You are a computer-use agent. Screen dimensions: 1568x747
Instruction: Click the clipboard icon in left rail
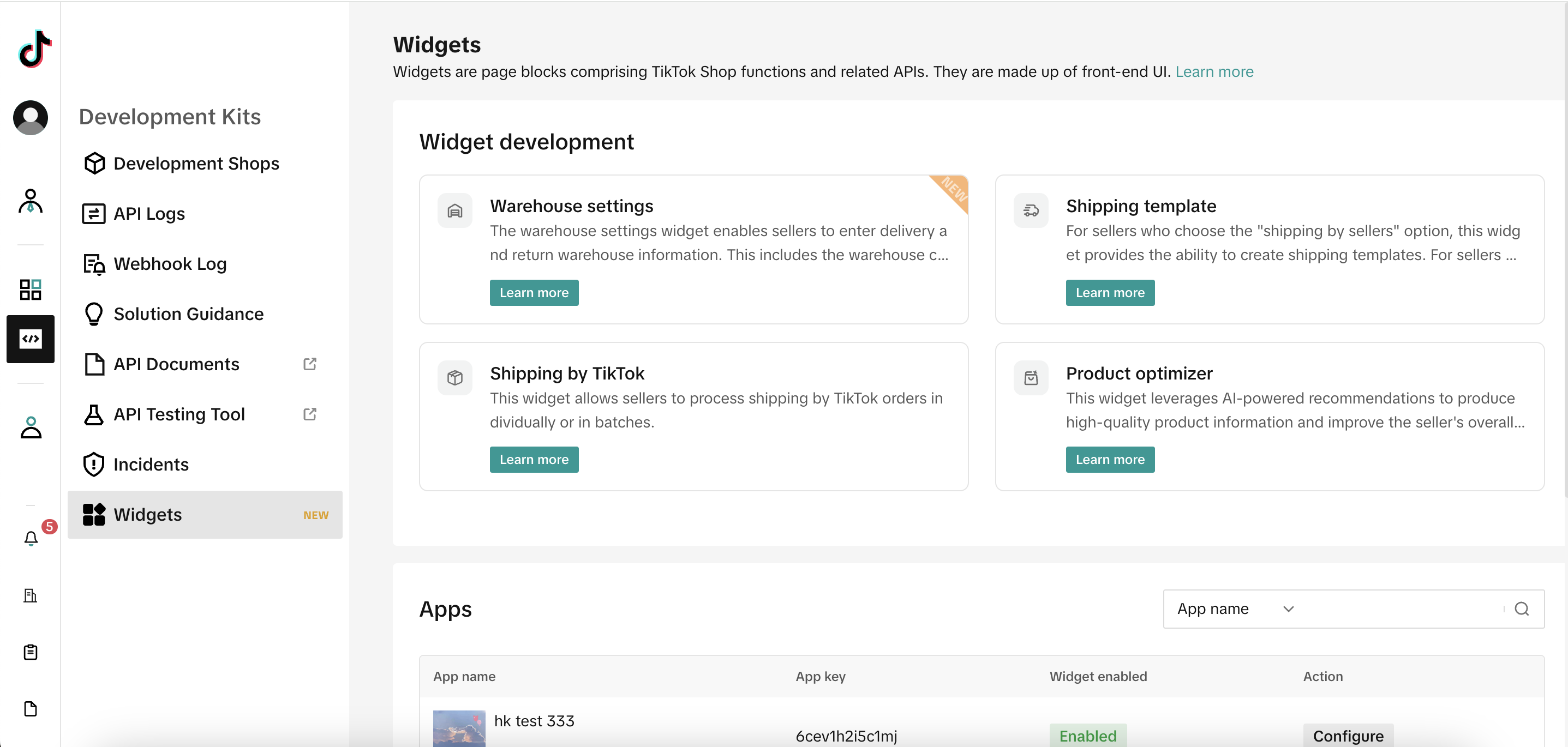pos(31,652)
